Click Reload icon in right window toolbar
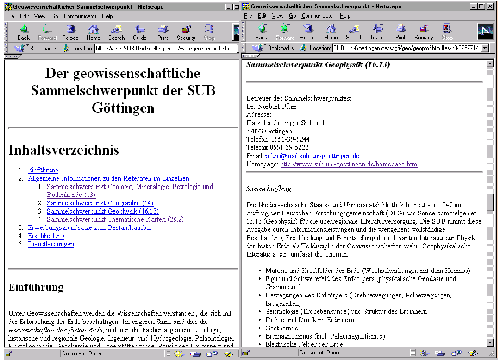500x360 pixels. 308,32
